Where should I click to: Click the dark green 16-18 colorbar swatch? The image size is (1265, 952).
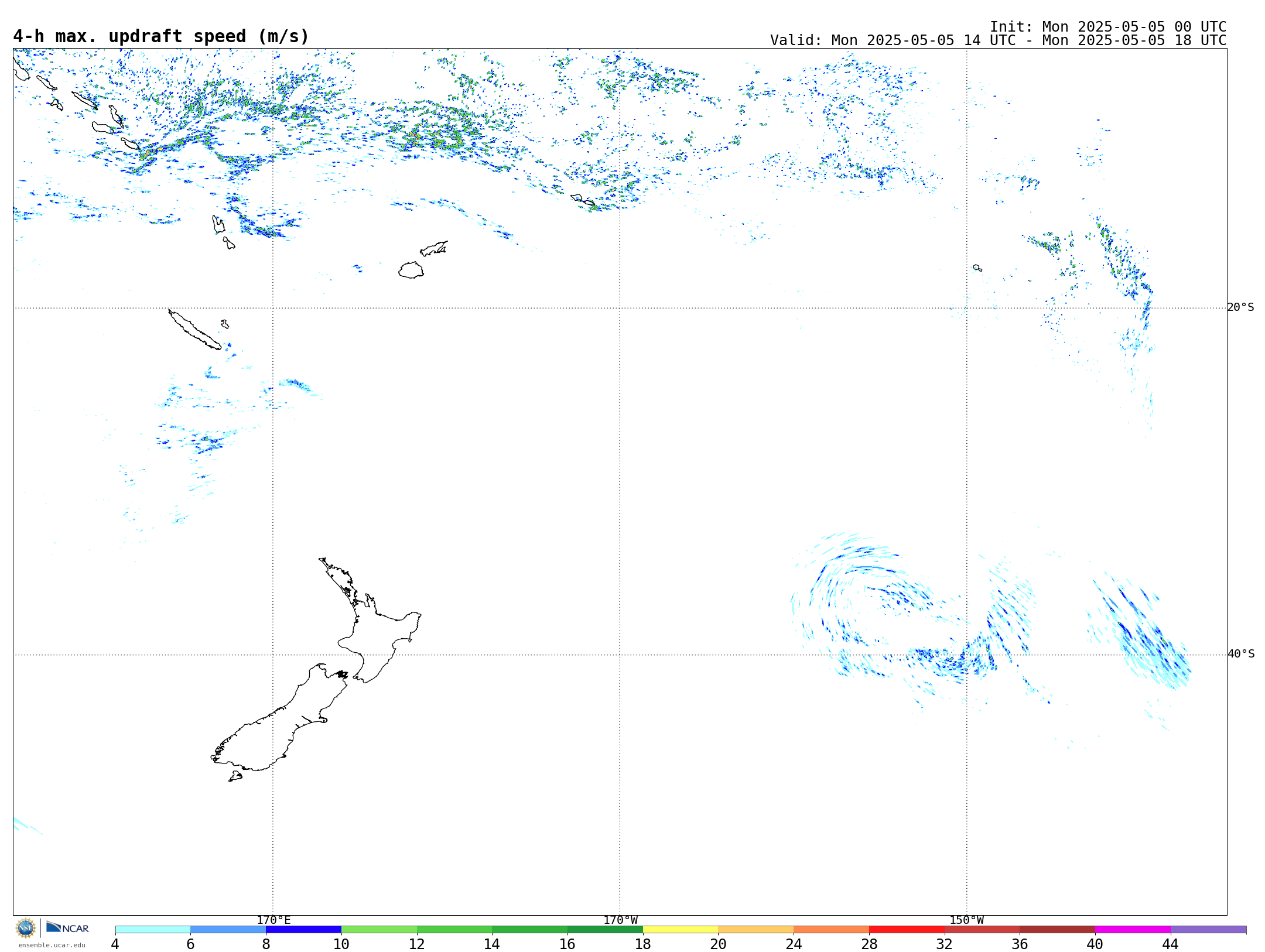605,929
